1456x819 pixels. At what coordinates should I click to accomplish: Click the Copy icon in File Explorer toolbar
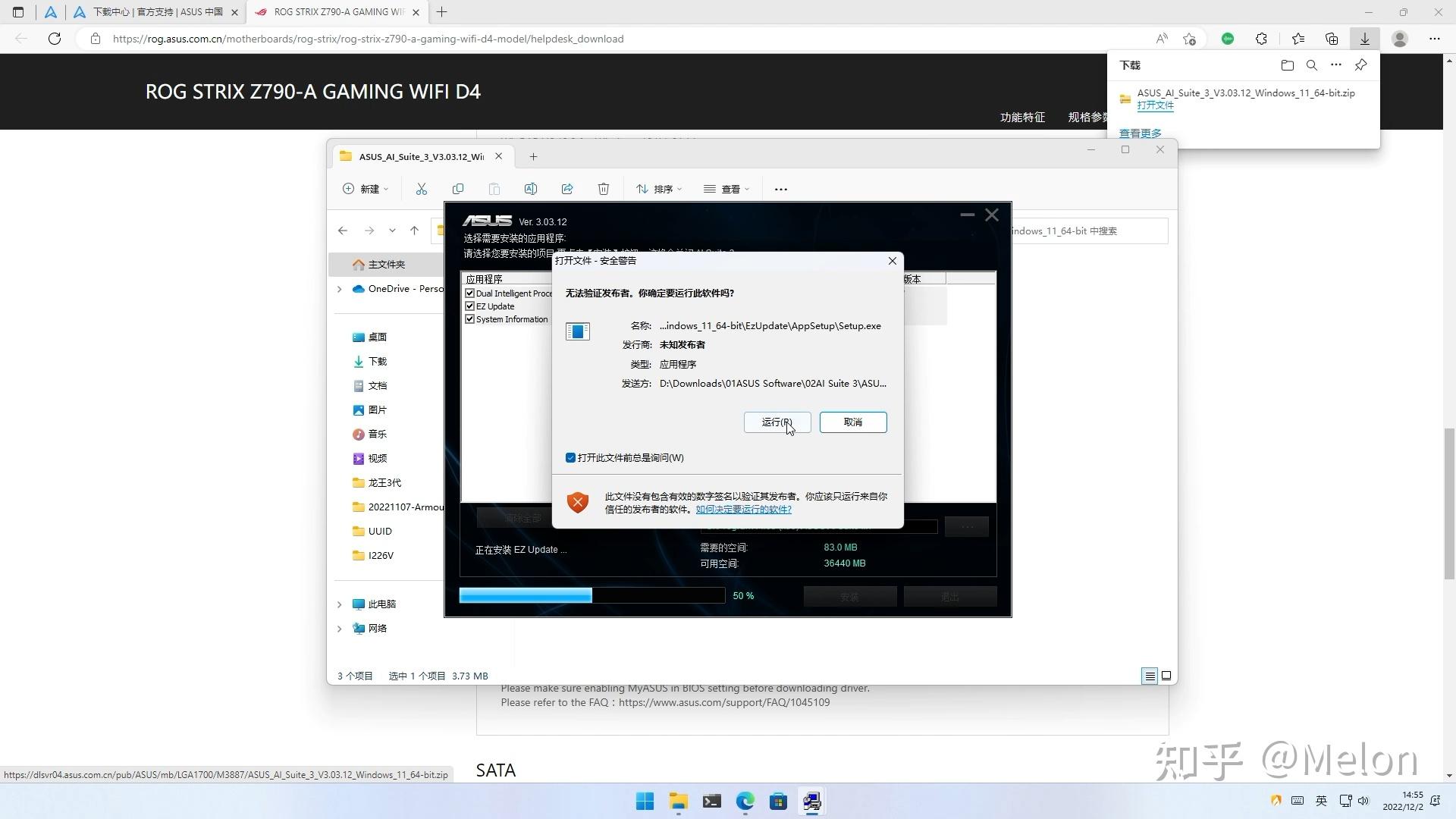(x=458, y=189)
